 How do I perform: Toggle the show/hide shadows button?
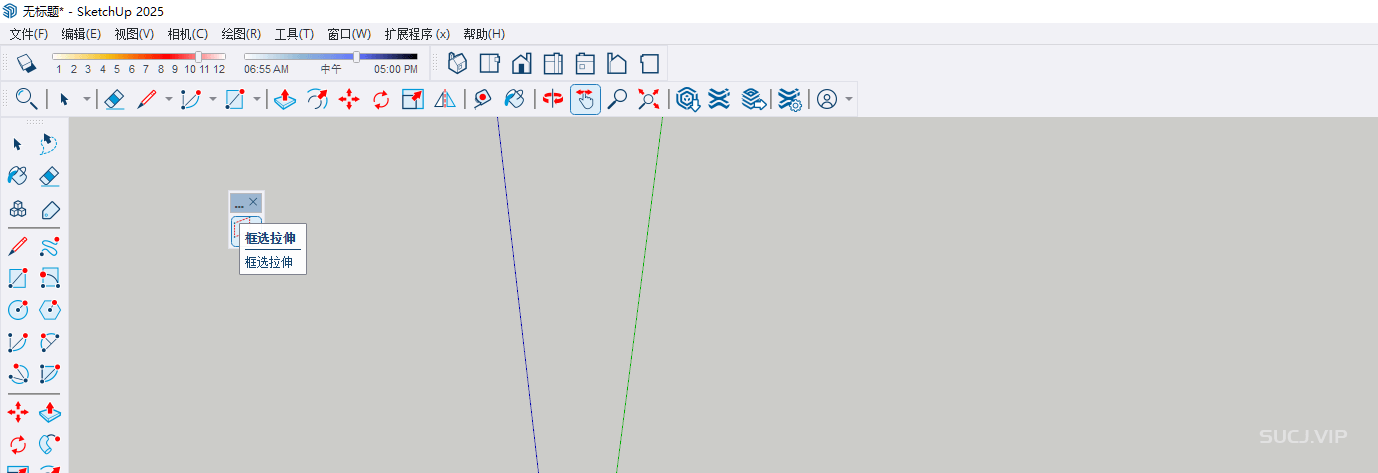26,63
